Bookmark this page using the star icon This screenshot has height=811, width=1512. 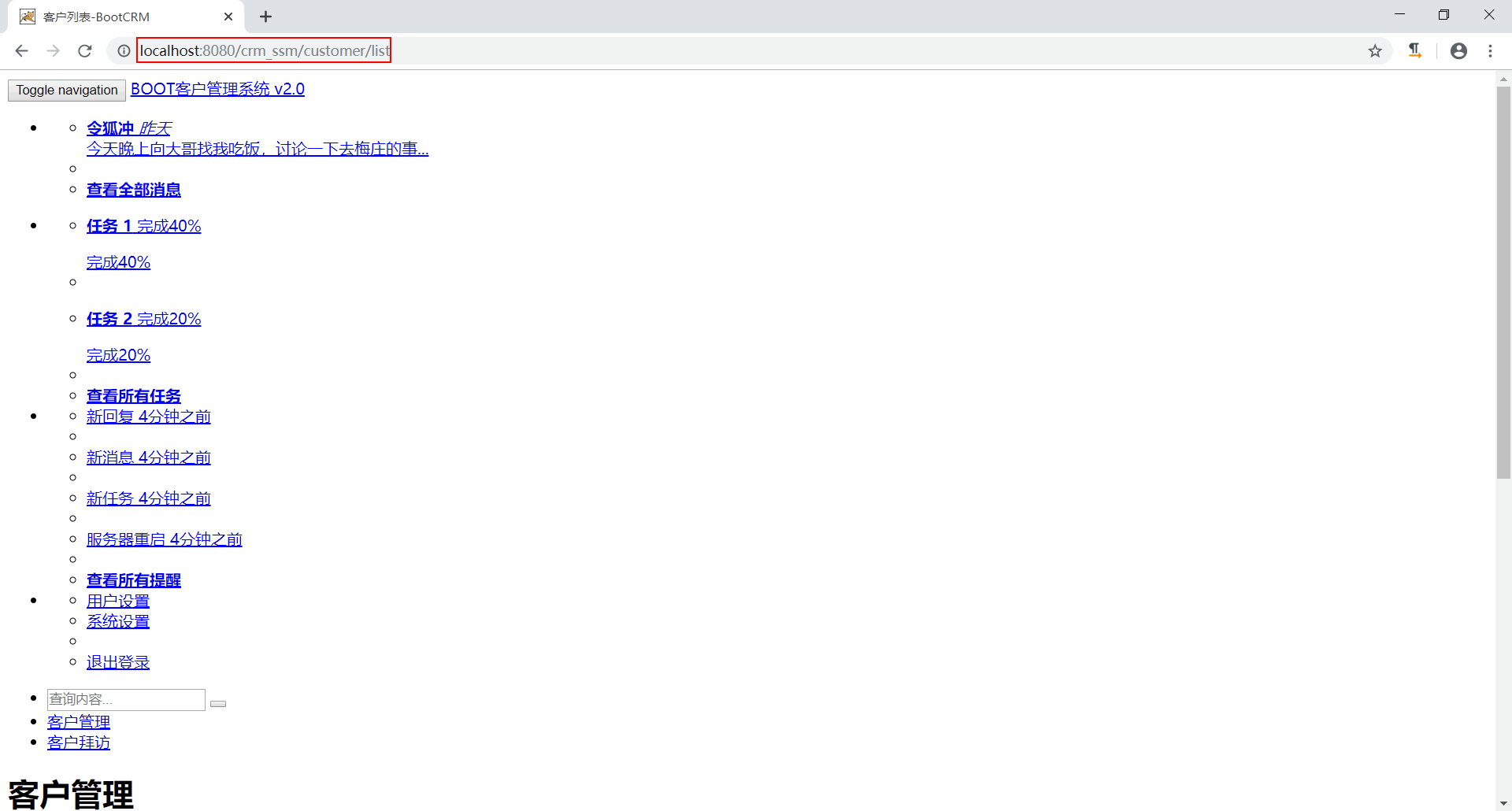[1375, 50]
